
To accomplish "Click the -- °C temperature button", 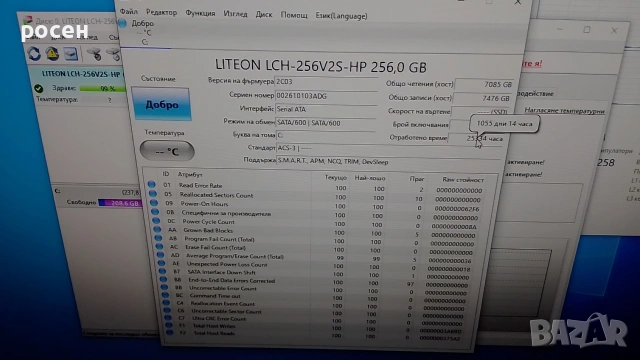I will tap(167, 151).
